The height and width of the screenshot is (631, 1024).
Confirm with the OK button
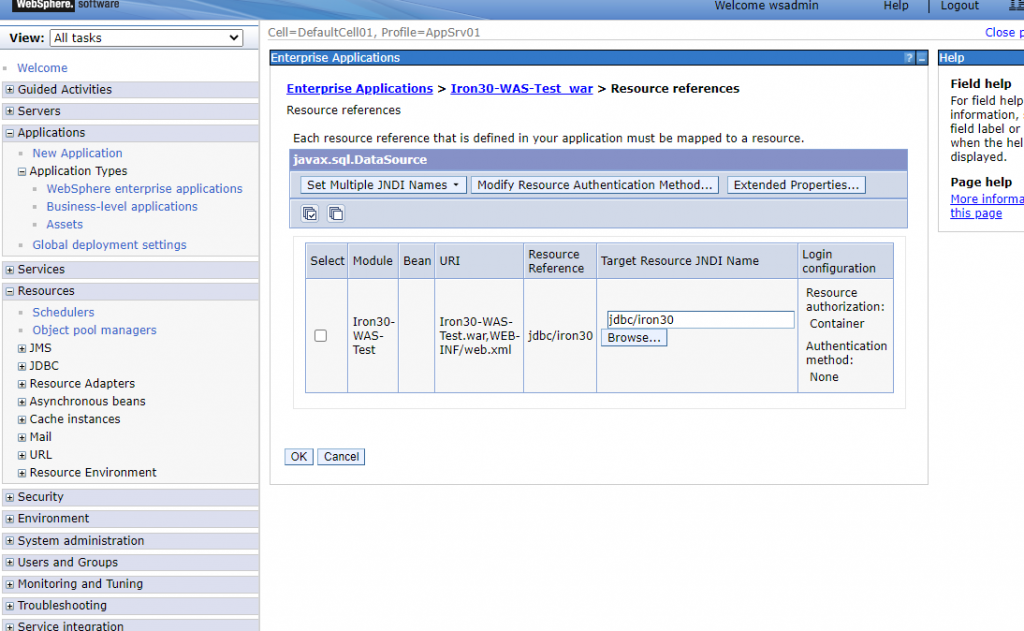tap(298, 457)
